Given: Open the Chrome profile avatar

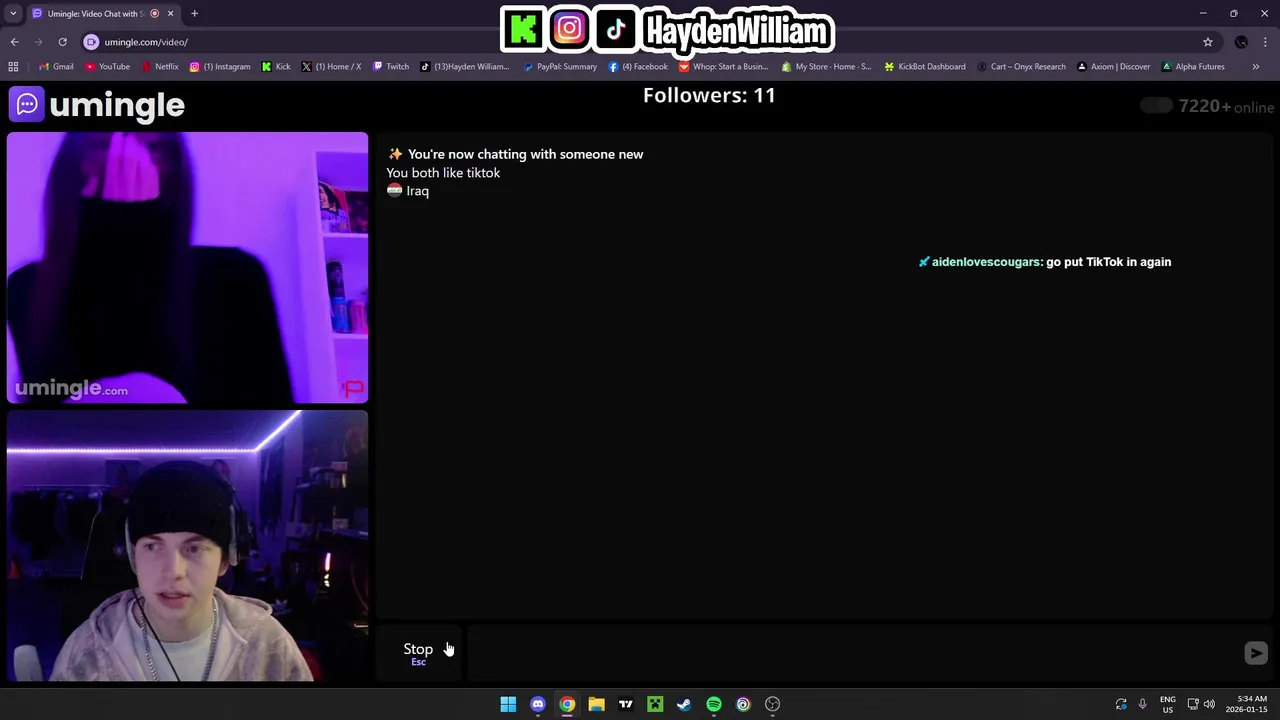Looking at the screenshot, I should [x=1241, y=42].
